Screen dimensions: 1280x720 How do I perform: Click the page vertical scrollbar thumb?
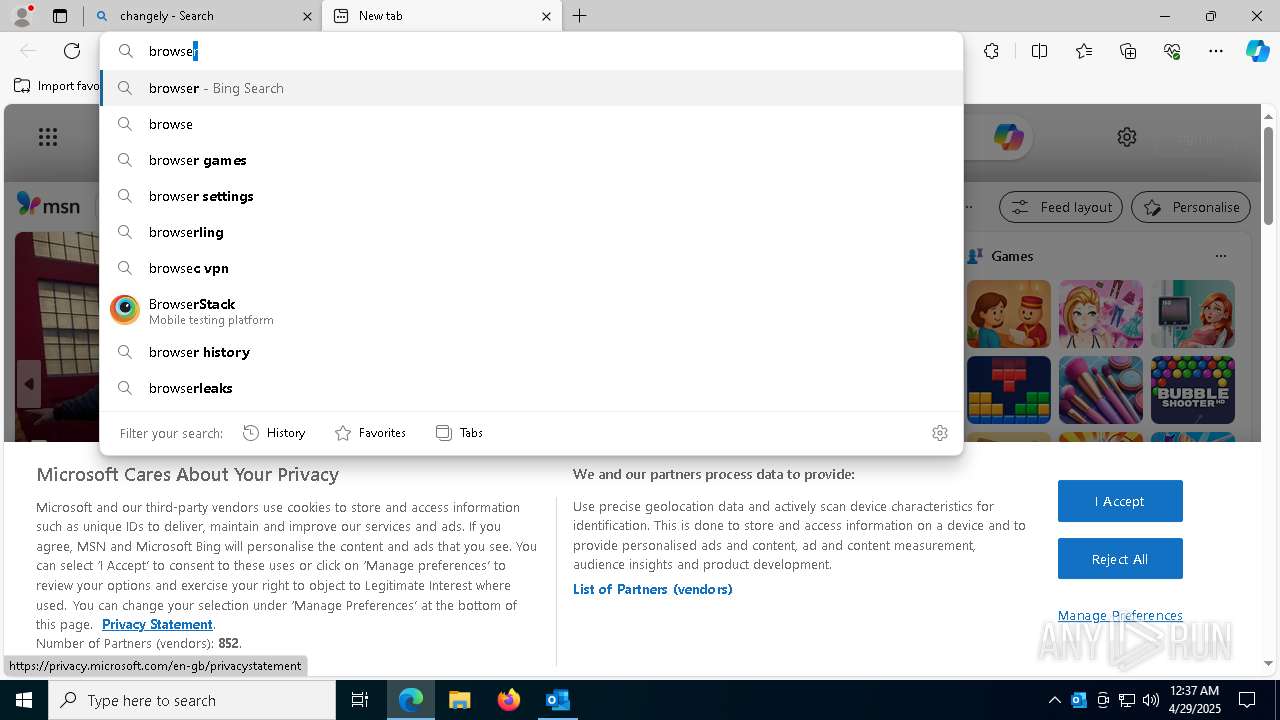coord(1269,175)
